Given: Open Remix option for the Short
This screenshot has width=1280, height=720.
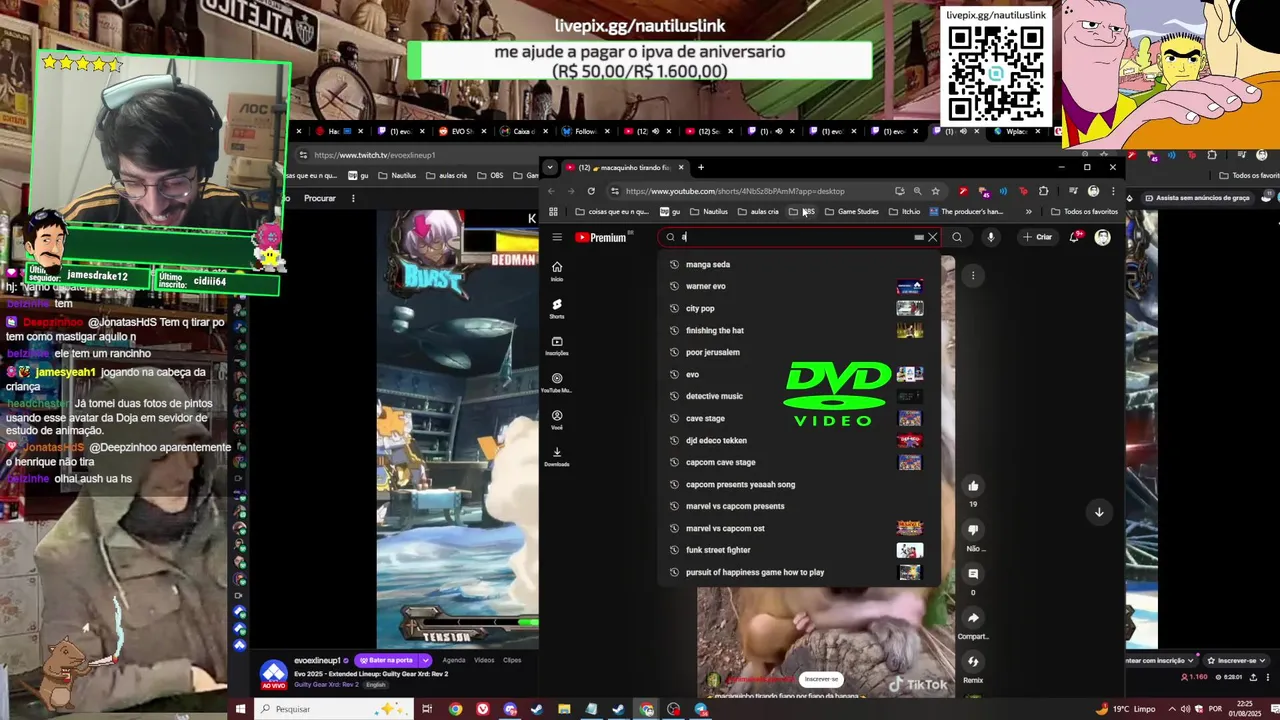Looking at the screenshot, I should pos(973,662).
